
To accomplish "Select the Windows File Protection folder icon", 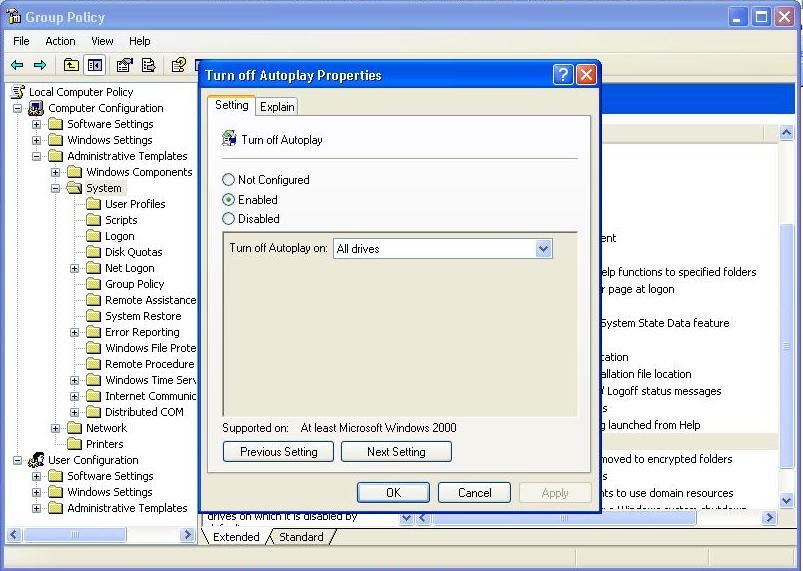I will pos(93,348).
